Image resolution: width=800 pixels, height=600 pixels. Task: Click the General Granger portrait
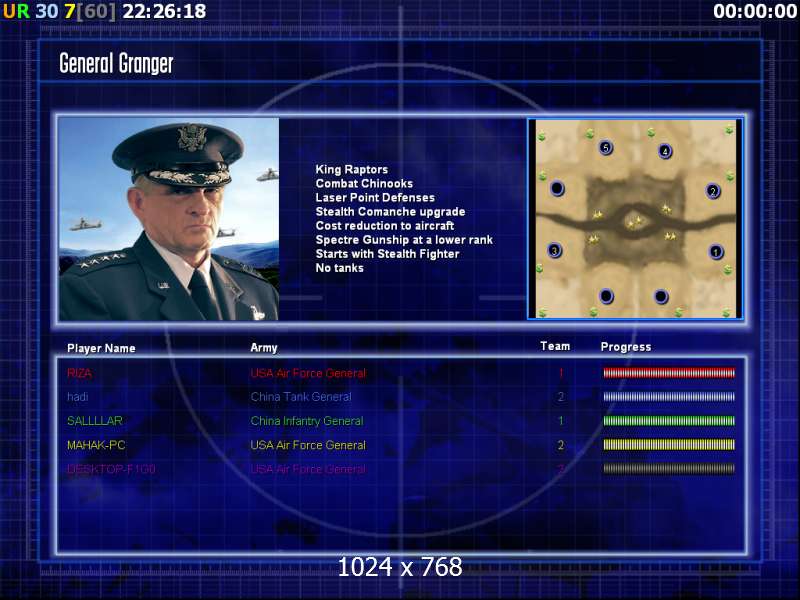[x=169, y=219]
